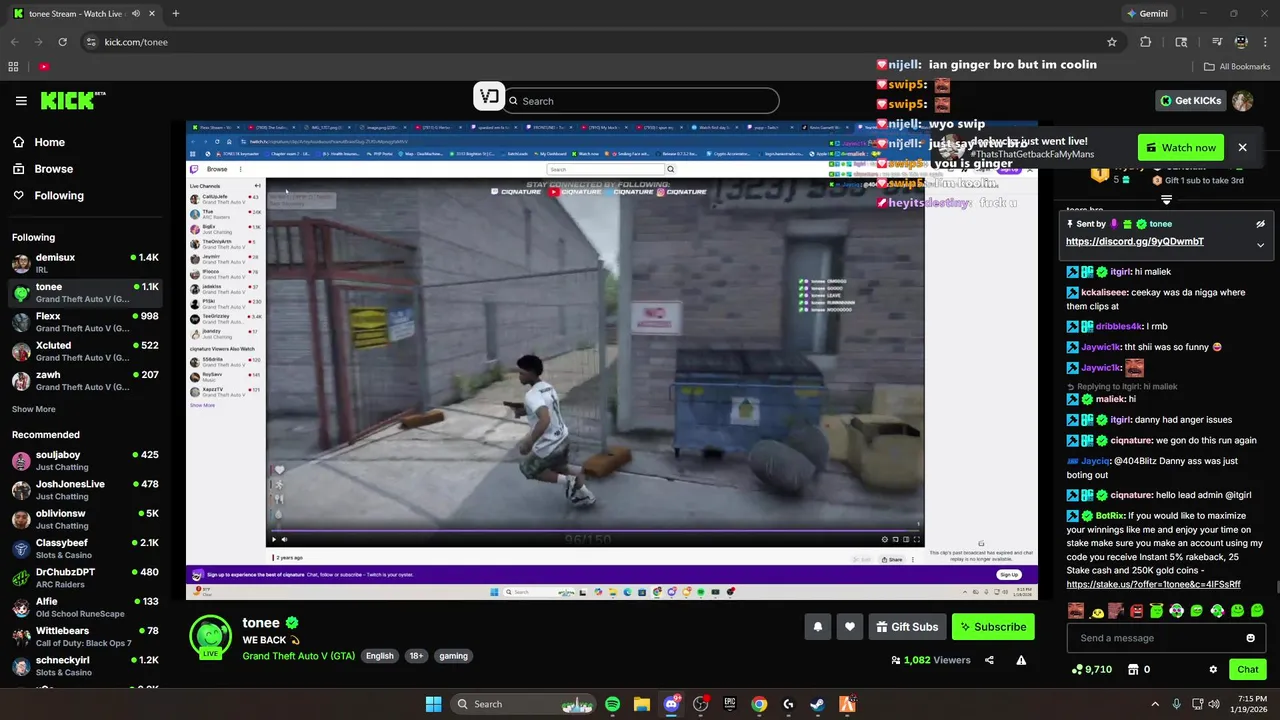Open recommended channel schneckyirl
1280x720 pixels.
pyautogui.click(x=84, y=666)
